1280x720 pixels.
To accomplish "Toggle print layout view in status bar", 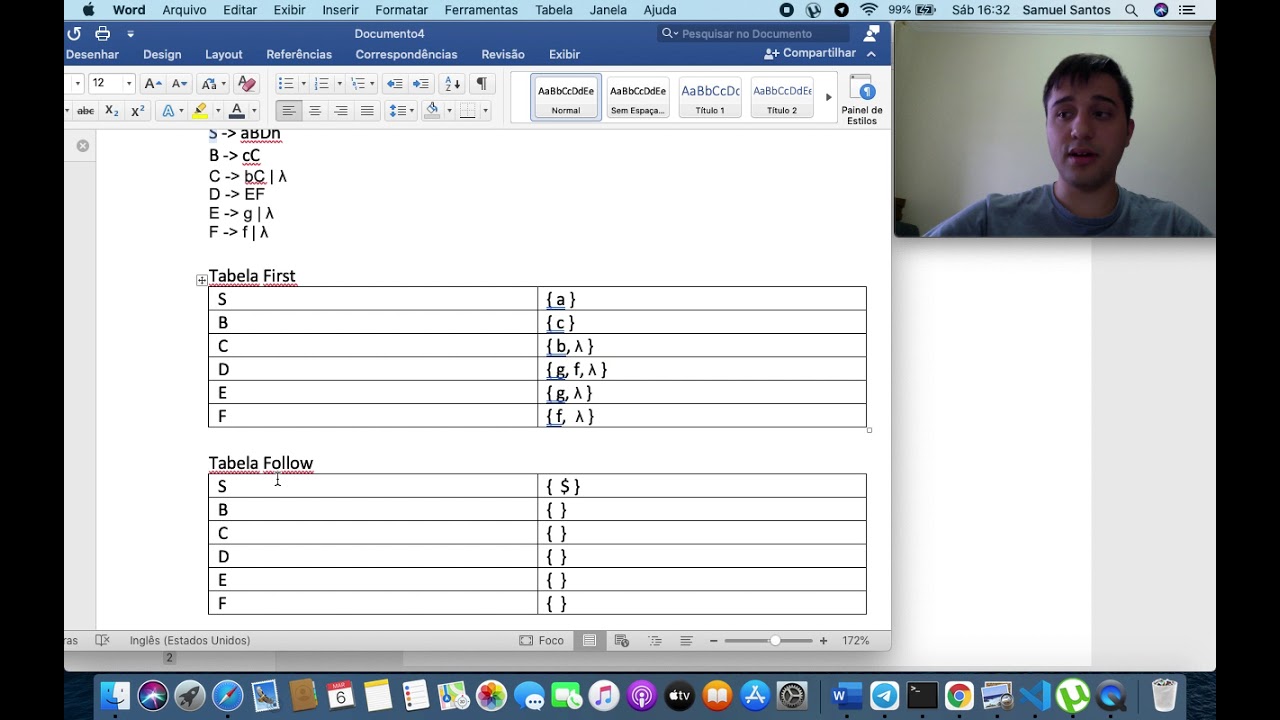I will pyautogui.click(x=590, y=640).
